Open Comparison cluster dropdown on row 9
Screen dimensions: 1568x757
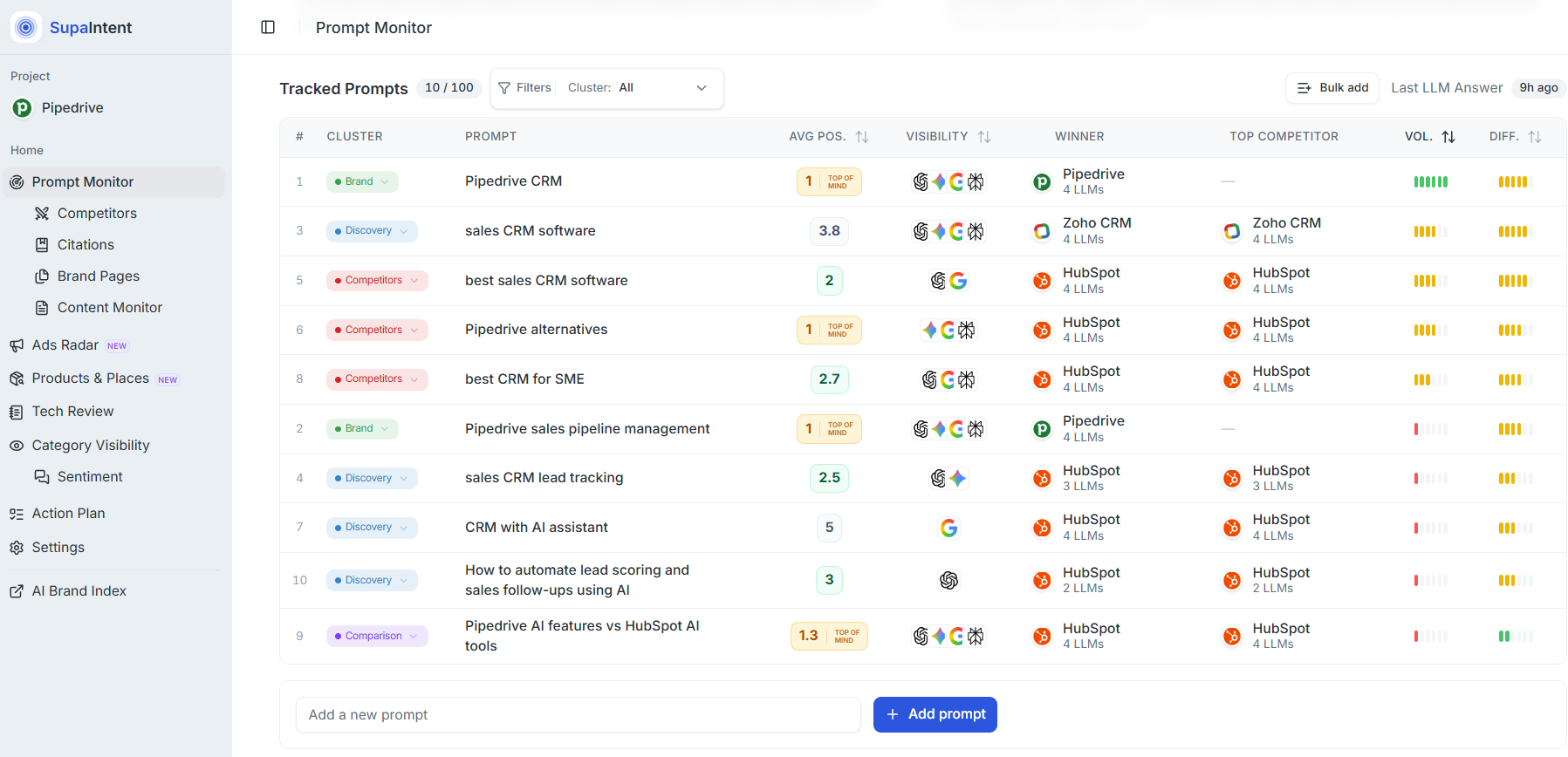coord(377,636)
